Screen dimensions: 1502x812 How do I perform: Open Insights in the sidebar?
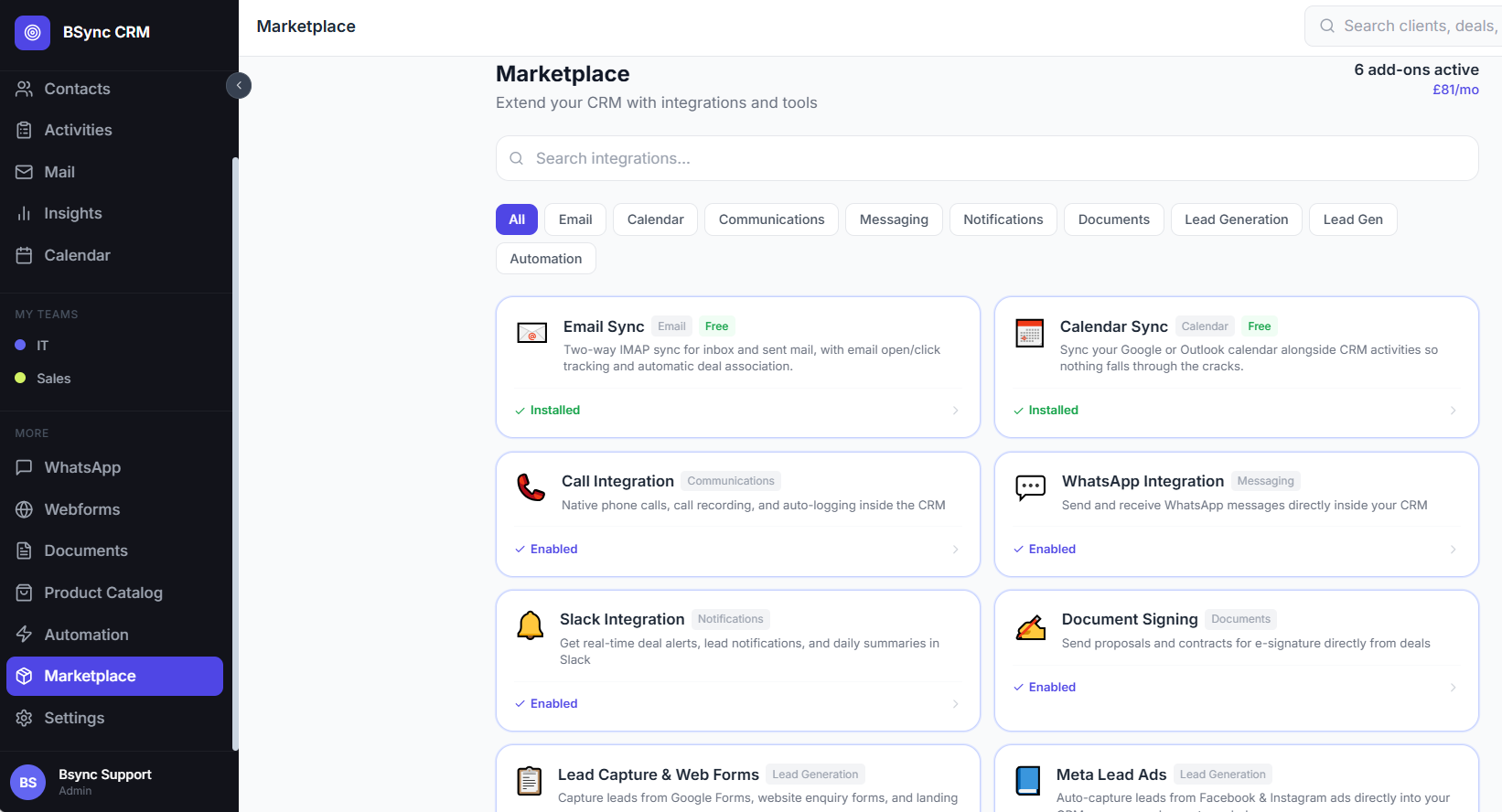[115, 213]
